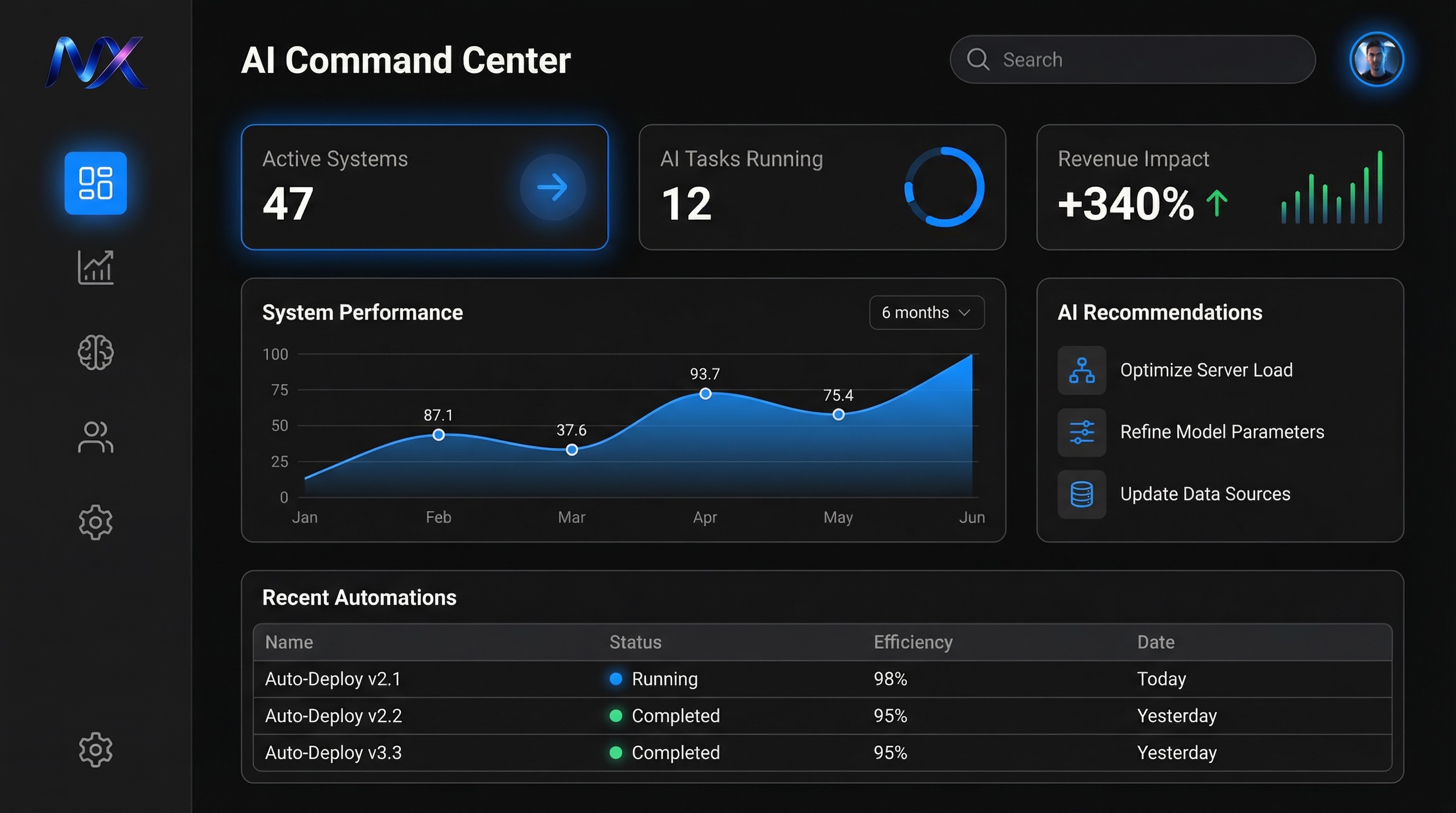Click the bottom gear icon in sidebar

point(96,749)
